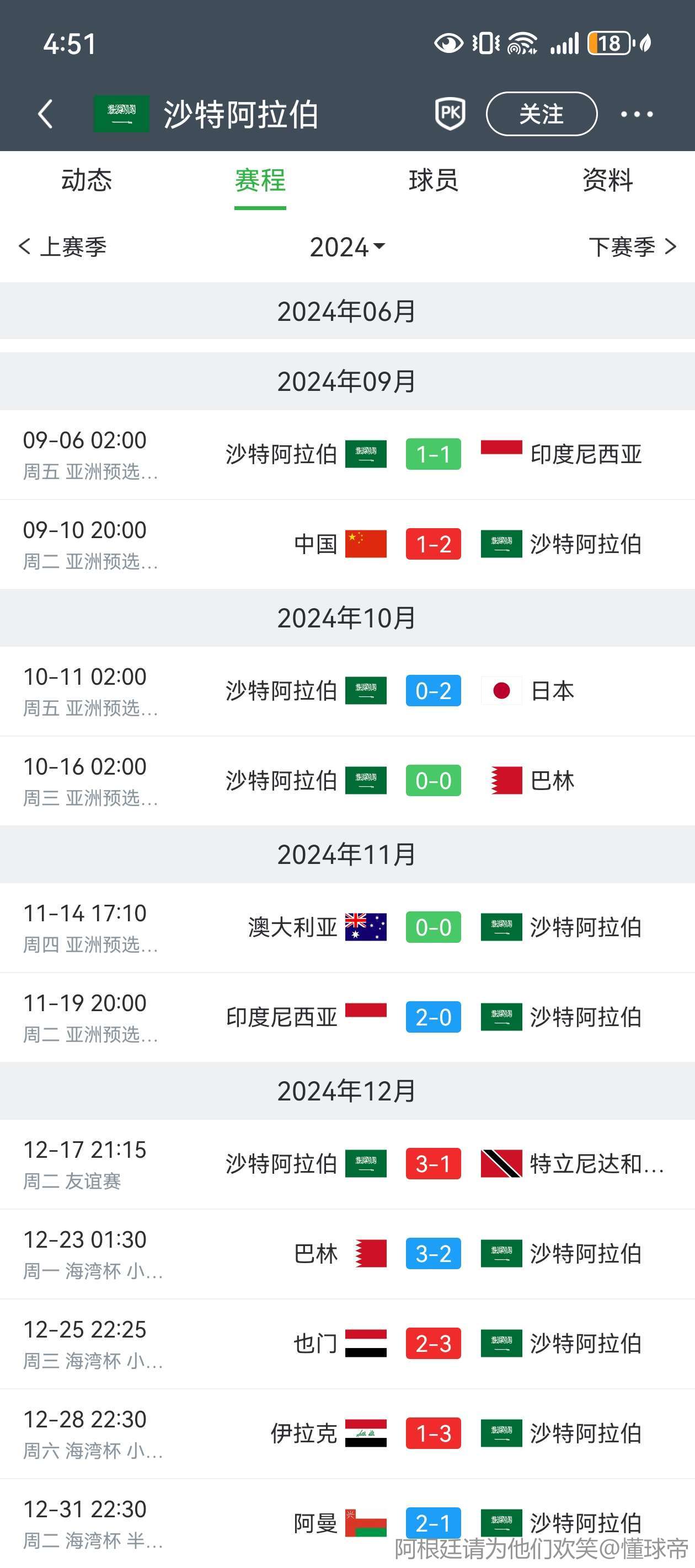Tap the Trinidad and Tobago flag
This screenshot has height=1568, width=695.
pos(501,1163)
